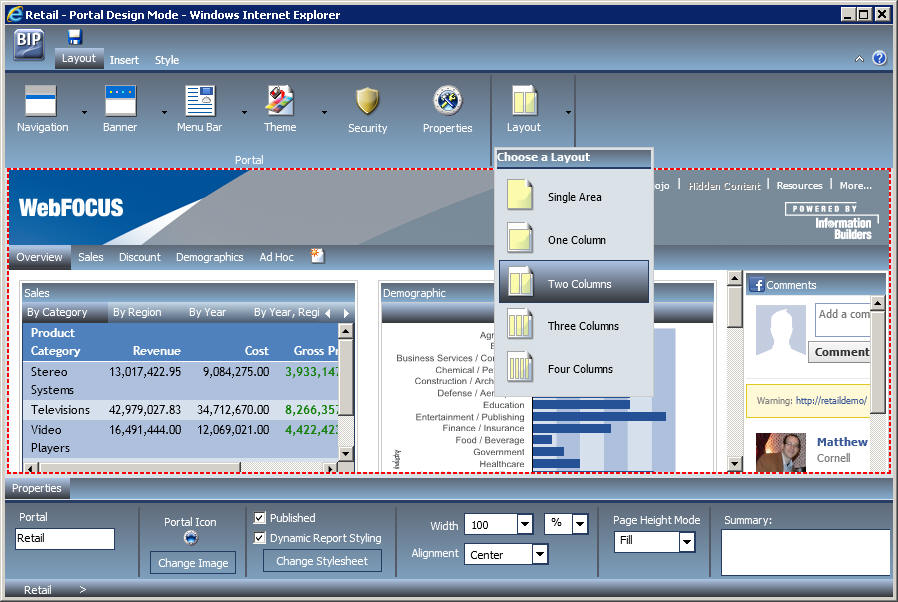Expand the Banner dropdown arrow
The height and width of the screenshot is (602, 898).
pos(164,112)
